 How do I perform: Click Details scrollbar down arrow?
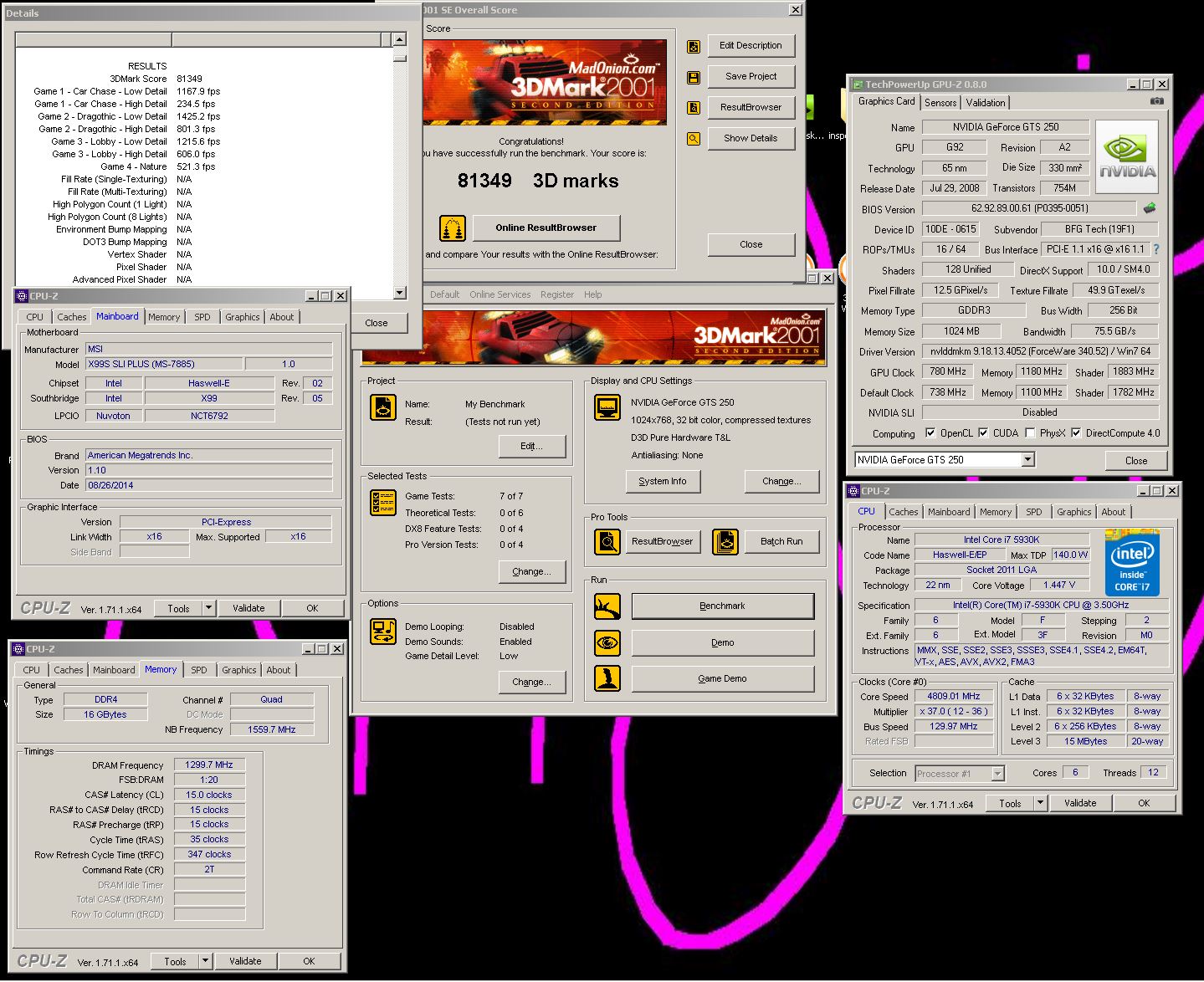[399, 293]
